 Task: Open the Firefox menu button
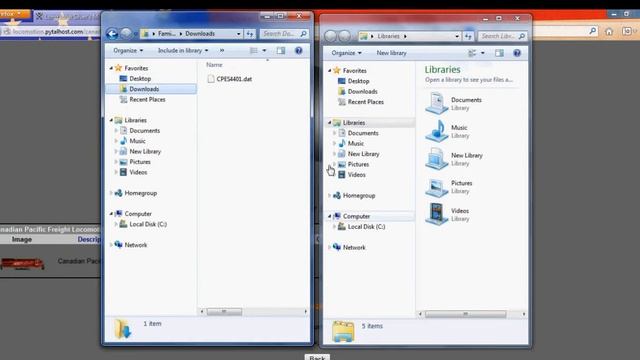[15, 14]
